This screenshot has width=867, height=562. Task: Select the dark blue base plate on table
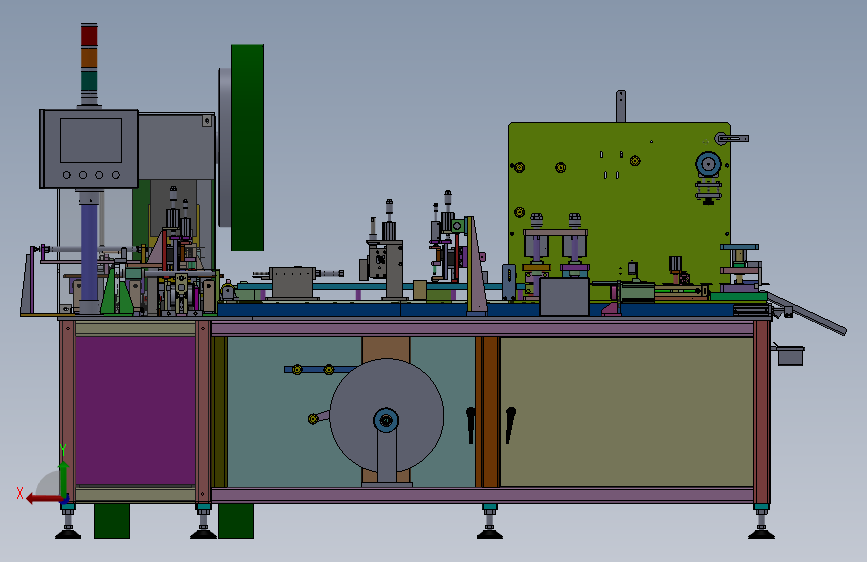click(476, 309)
